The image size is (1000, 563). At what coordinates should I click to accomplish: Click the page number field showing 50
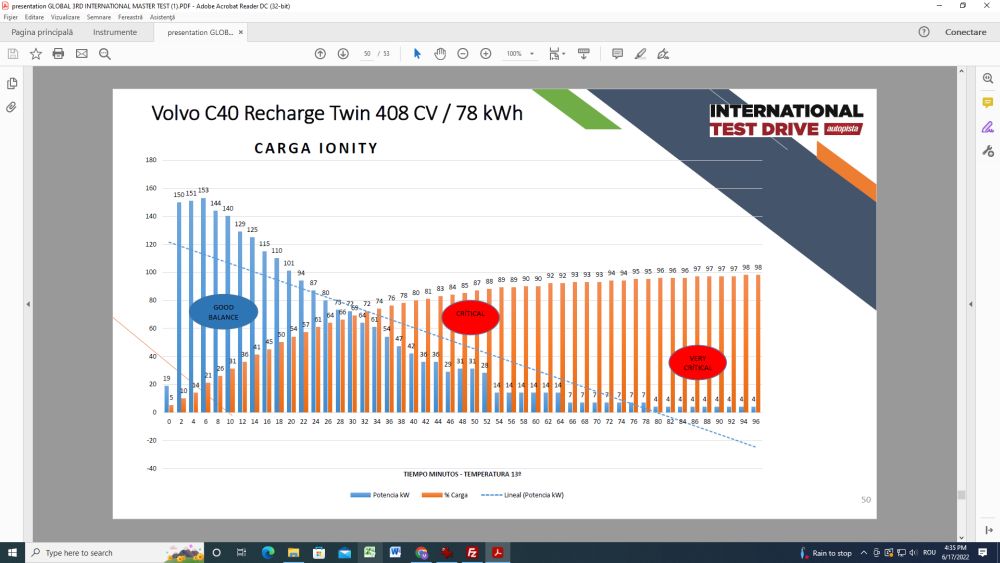(367, 54)
